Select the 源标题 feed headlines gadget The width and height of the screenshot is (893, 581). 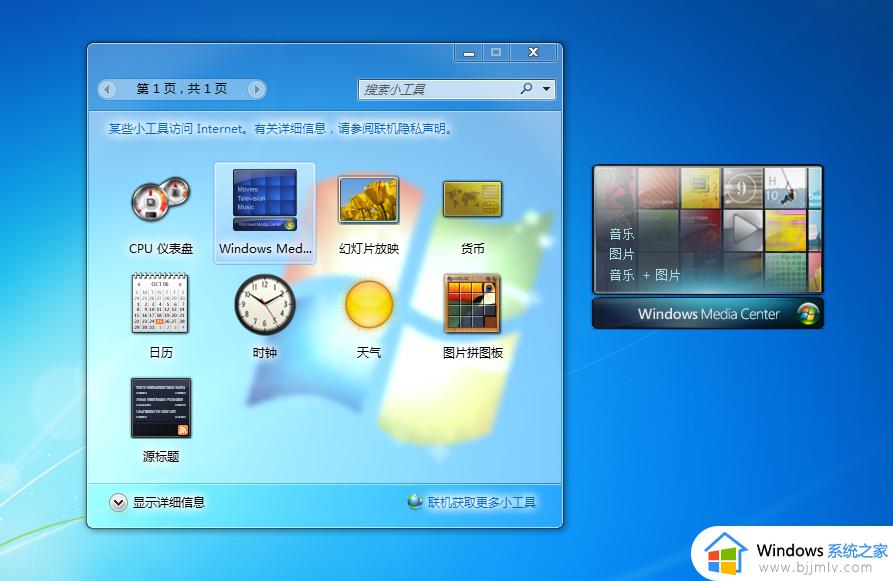161,408
